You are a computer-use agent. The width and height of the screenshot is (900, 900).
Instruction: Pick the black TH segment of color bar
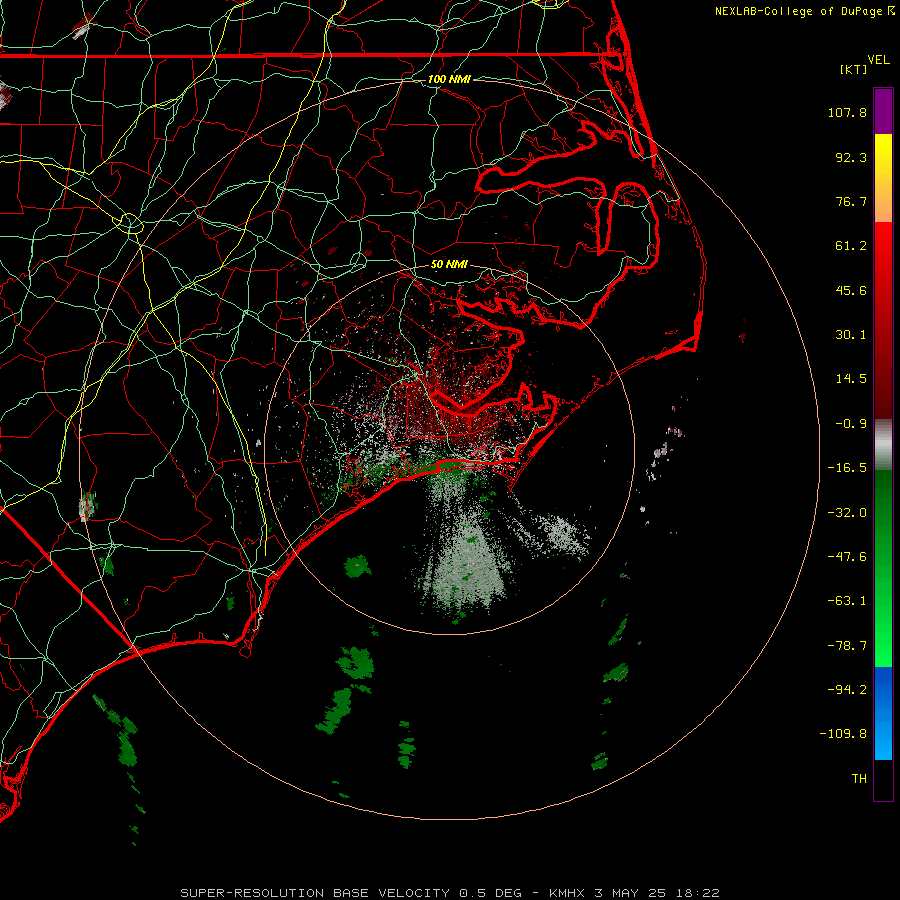(x=883, y=779)
